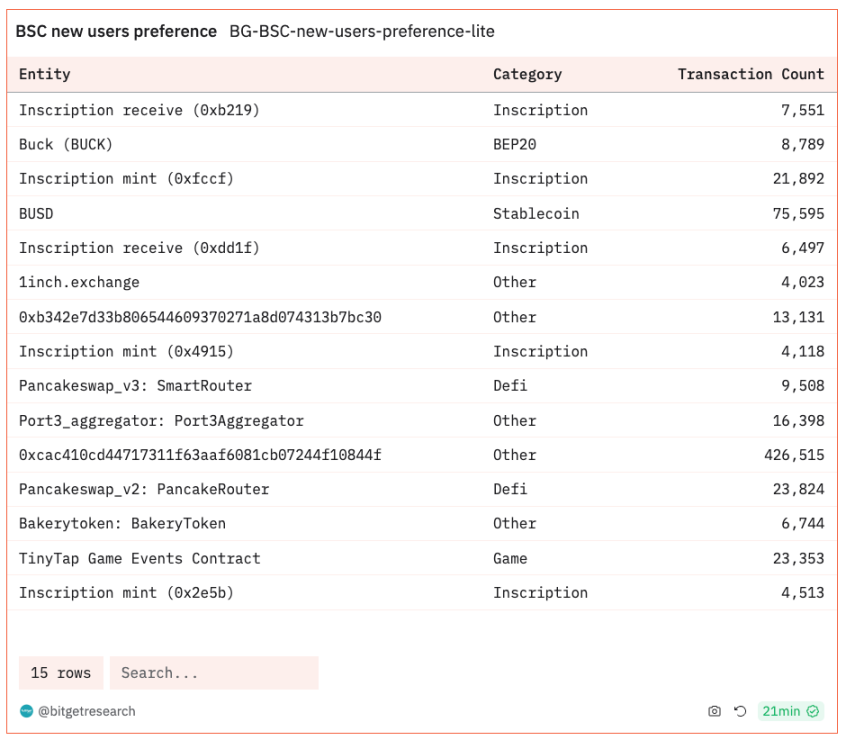Click the 21min query age badge
The height and width of the screenshot is (740, 846).
click(x=781, y=711)
